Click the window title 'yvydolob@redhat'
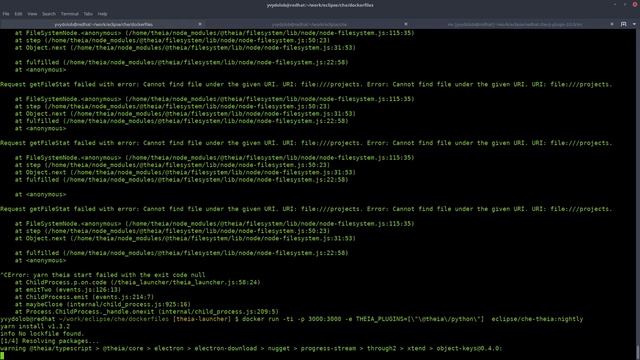 pos(320,5)
